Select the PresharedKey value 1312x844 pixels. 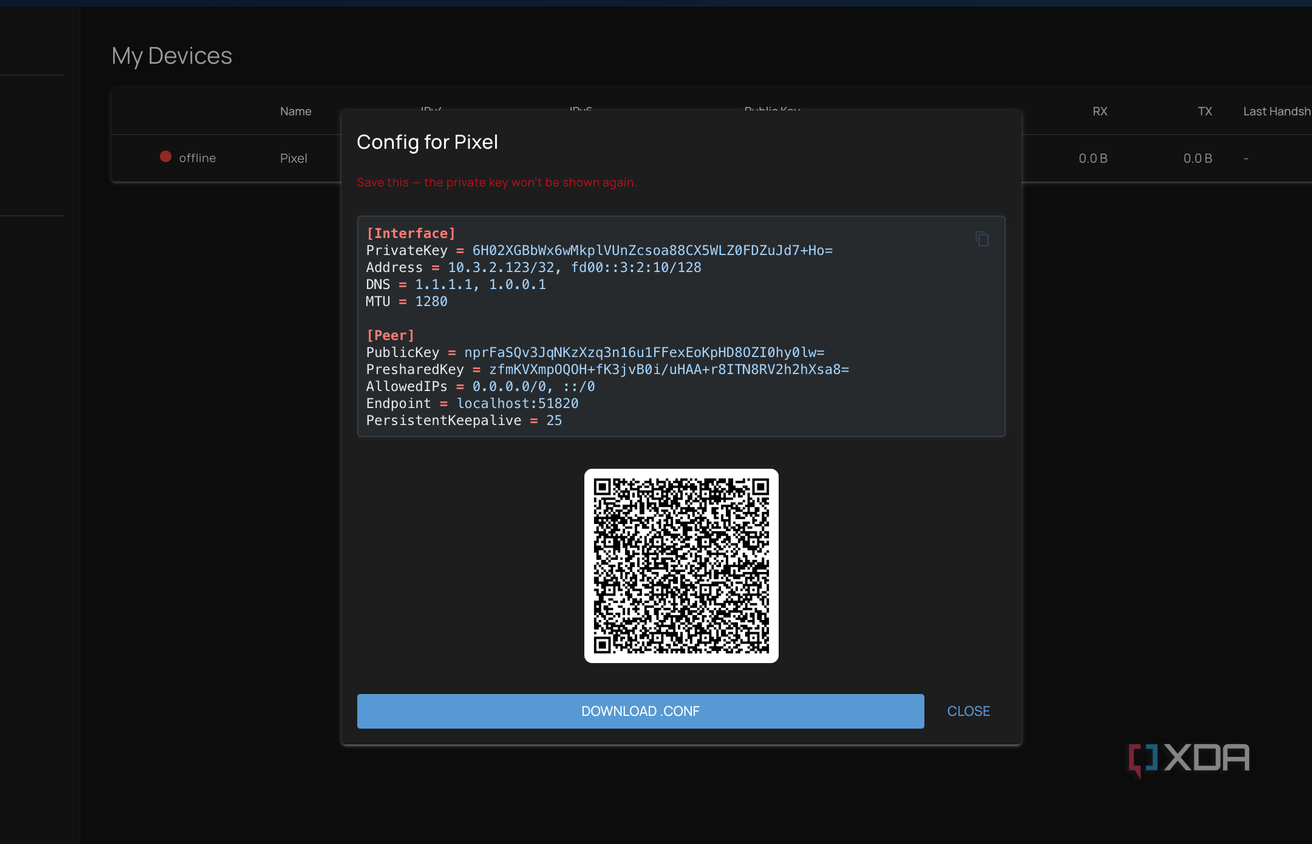pos(669,369)
